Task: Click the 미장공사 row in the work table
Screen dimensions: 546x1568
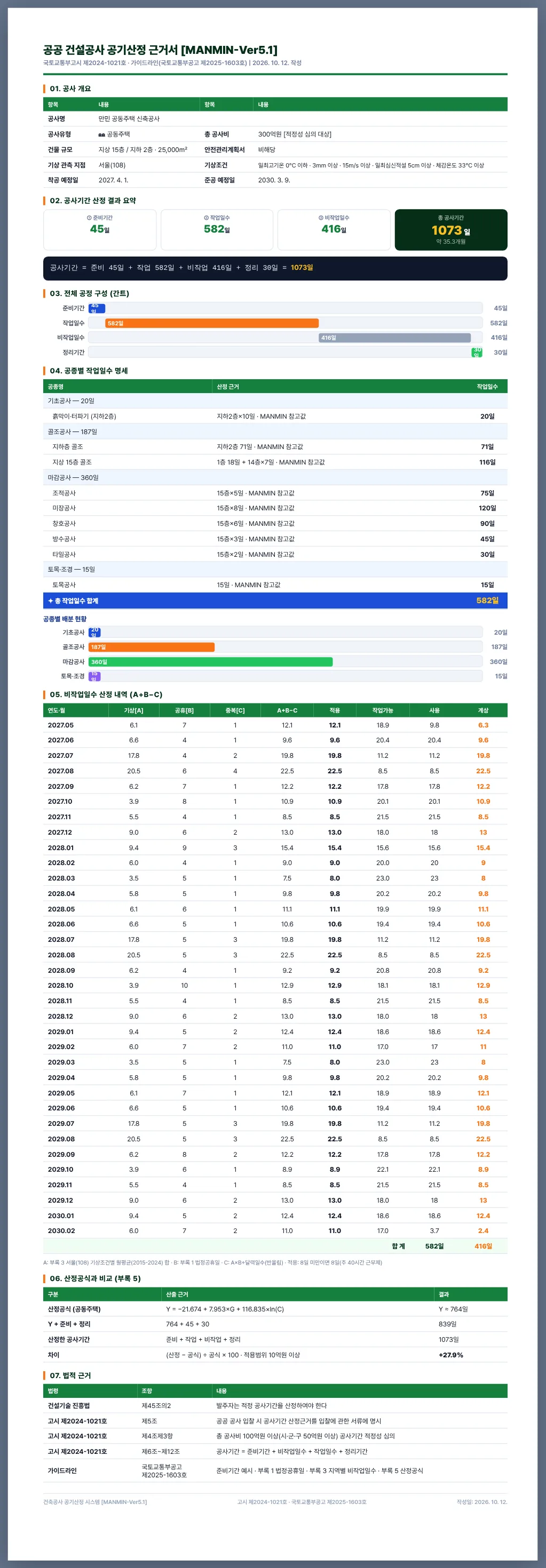Action: [x=275, y=508]
